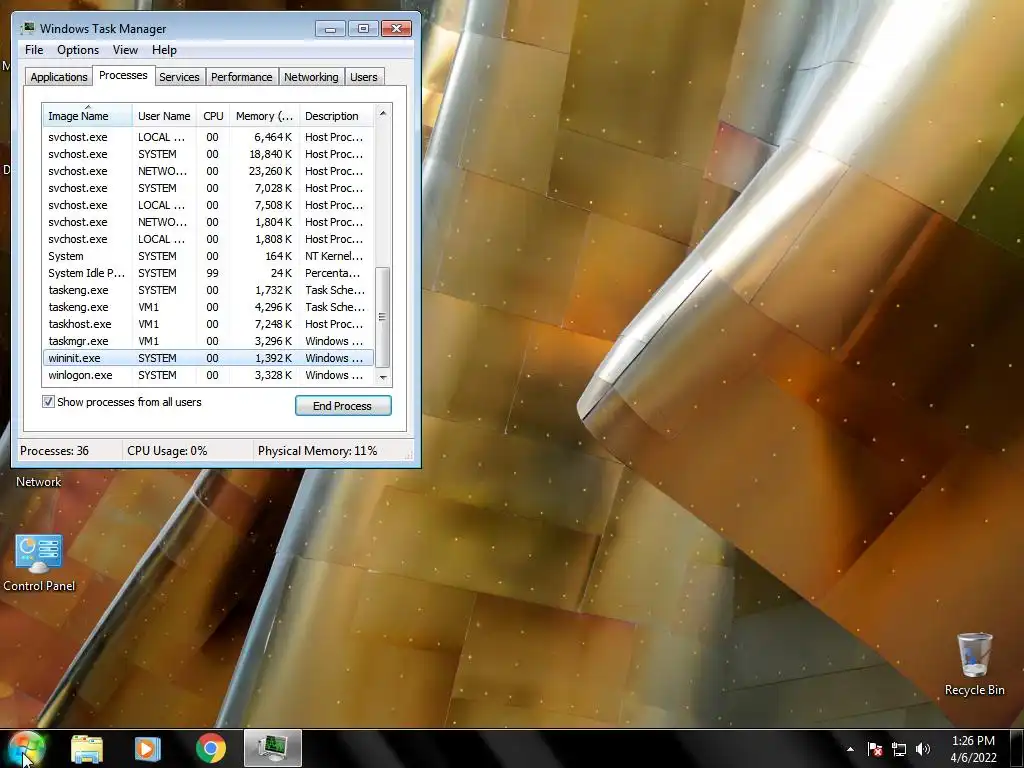1024x768 pixels.
Task: Click the network status tray icon
Action: point(899,750)
